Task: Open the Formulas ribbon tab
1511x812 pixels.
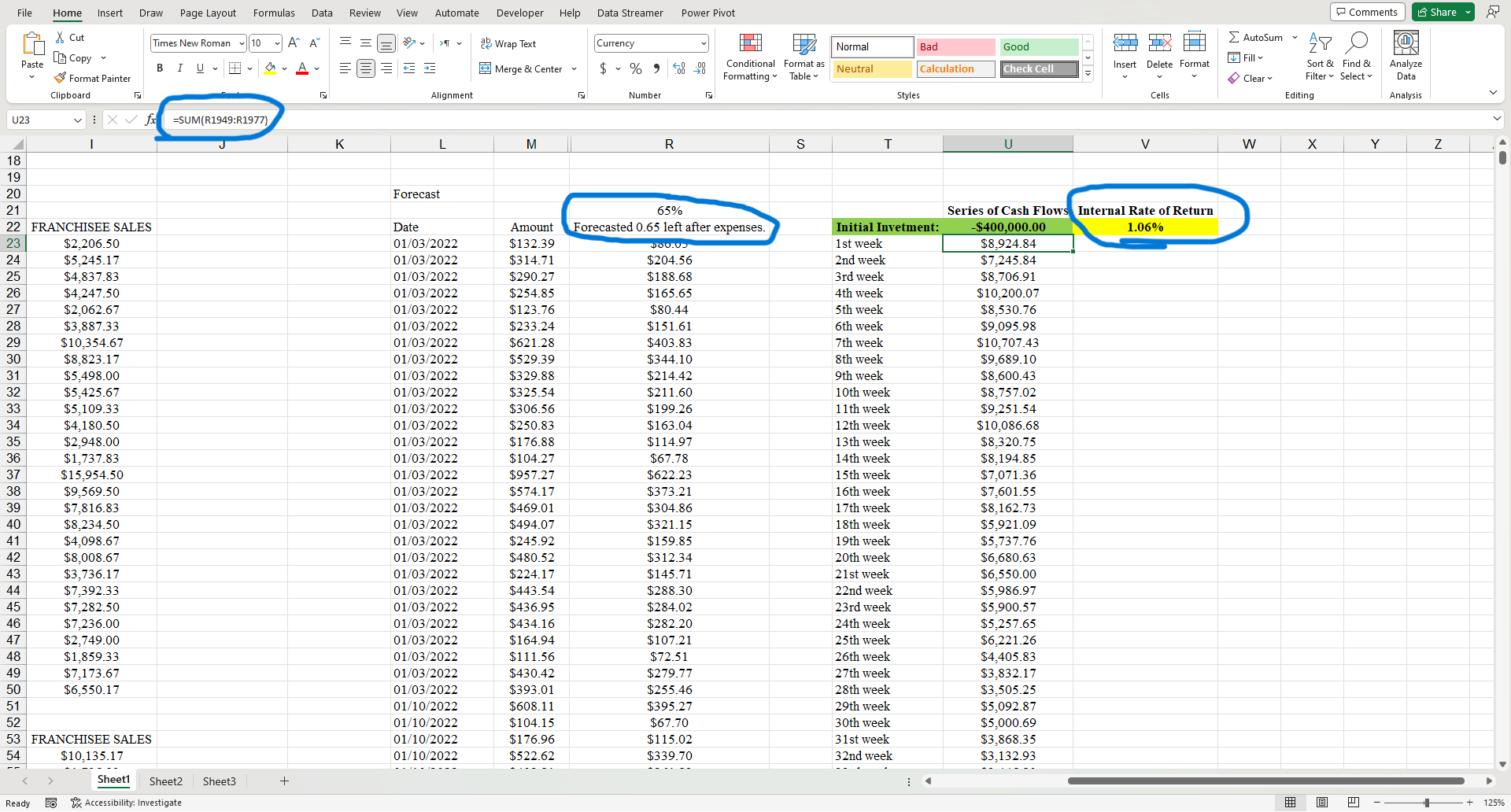Action: coord(274,13)
